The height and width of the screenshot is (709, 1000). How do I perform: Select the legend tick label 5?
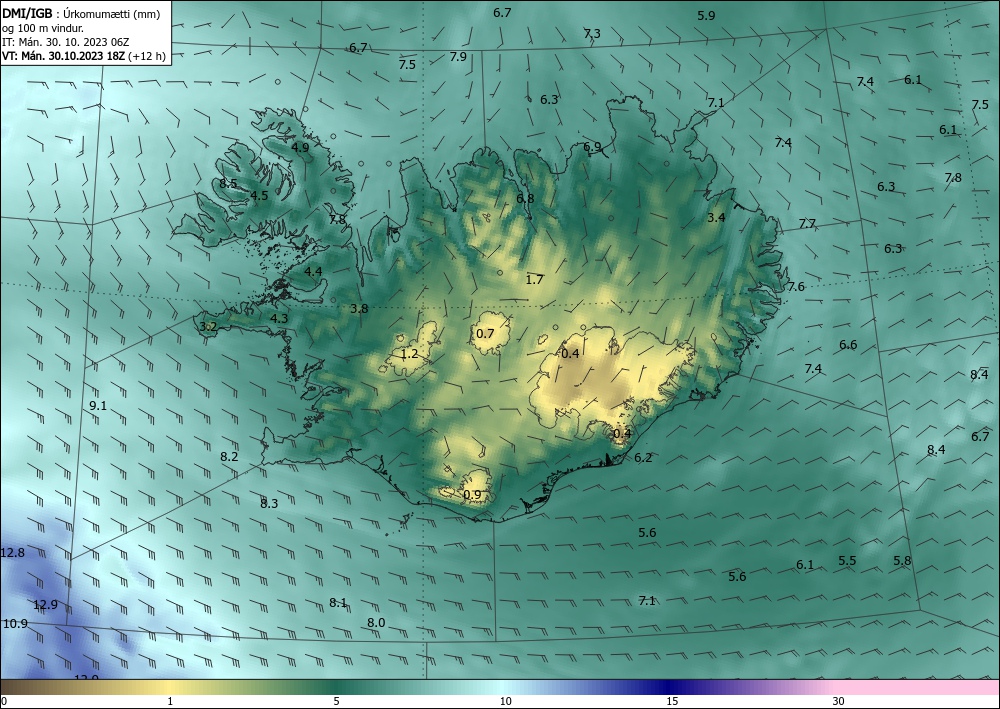coord(336,701)
